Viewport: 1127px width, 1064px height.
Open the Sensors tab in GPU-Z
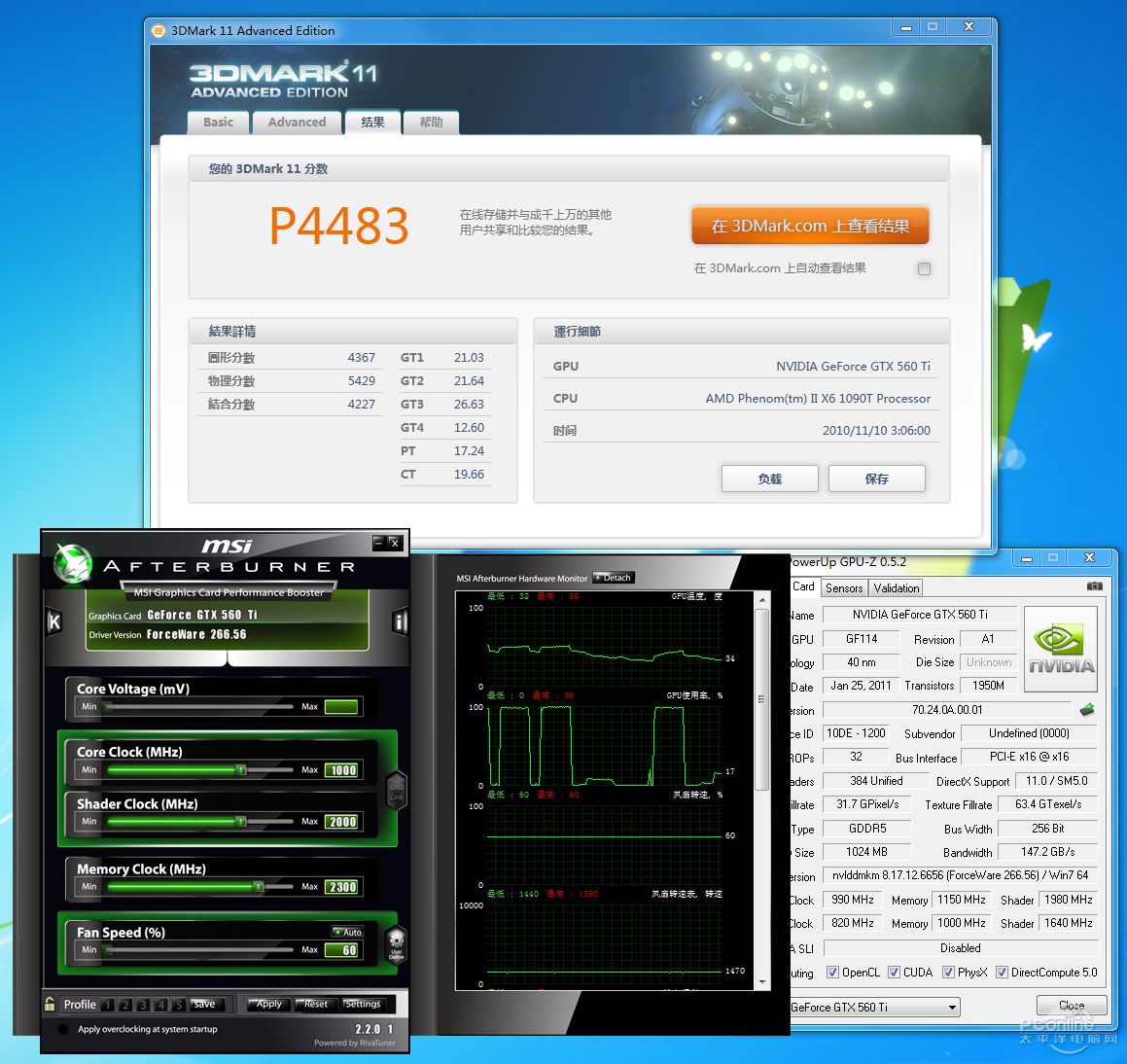[843, 588]
